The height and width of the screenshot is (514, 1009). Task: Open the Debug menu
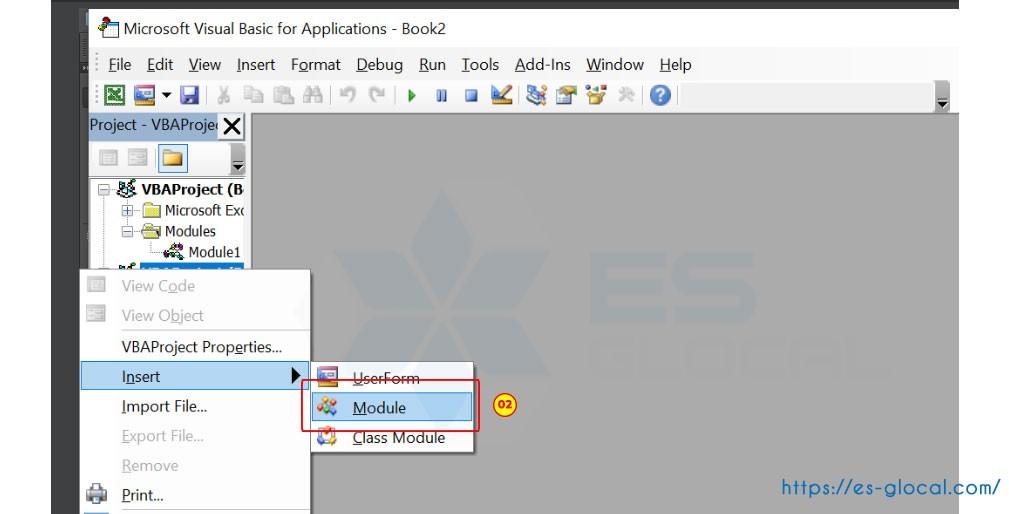point(380,65)
